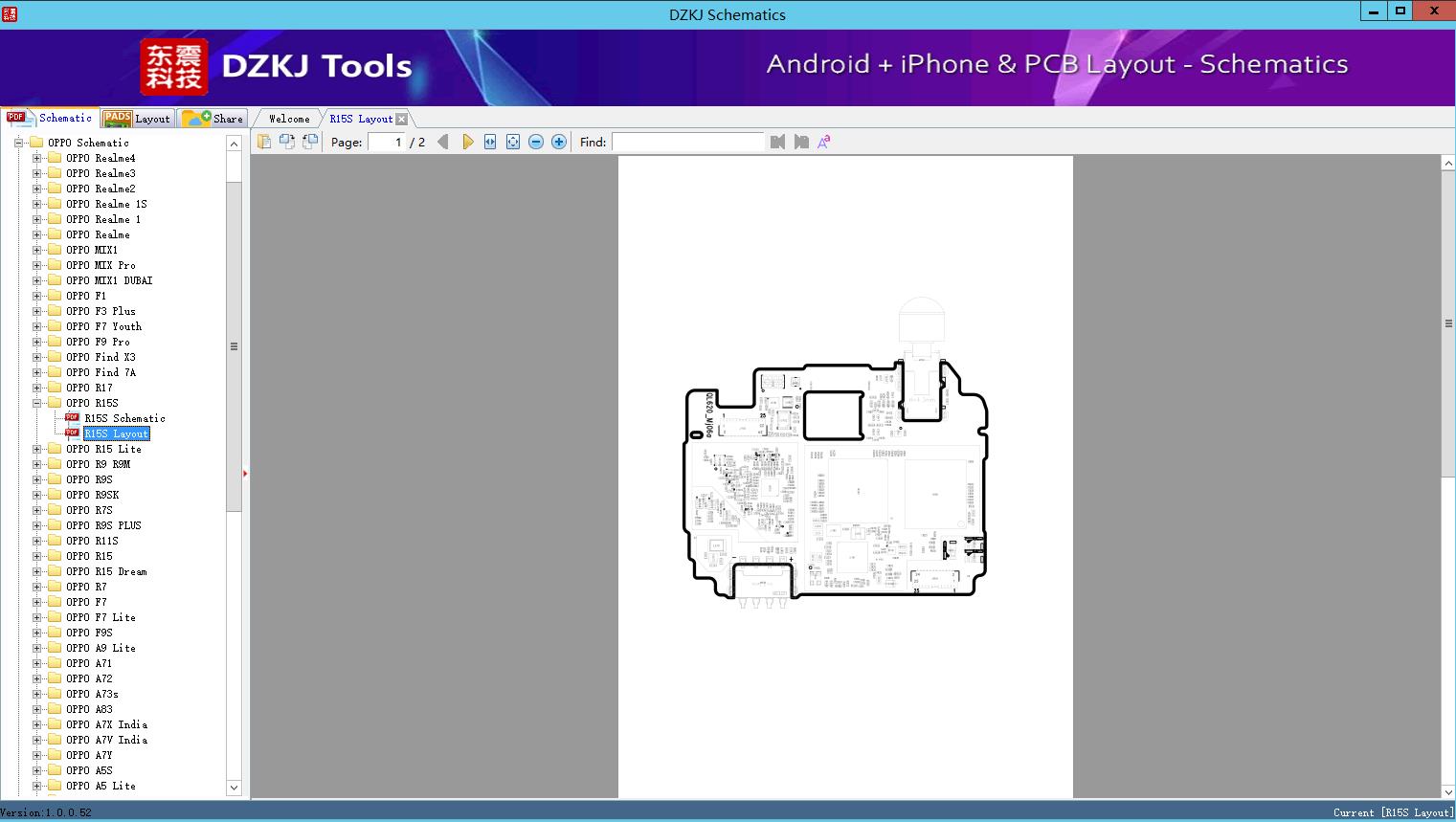Image resolution: width=1456 pixels, height=822 pixels.
Task: Expand the OPPO R17 folder
Action: pyautogui.click(x=36, y=388)
